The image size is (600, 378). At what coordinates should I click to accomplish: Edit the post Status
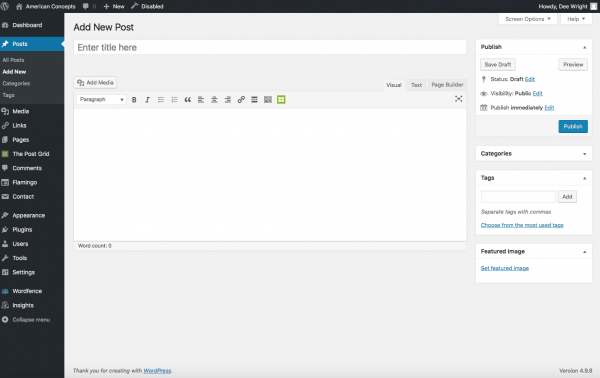tap(530, 79)
